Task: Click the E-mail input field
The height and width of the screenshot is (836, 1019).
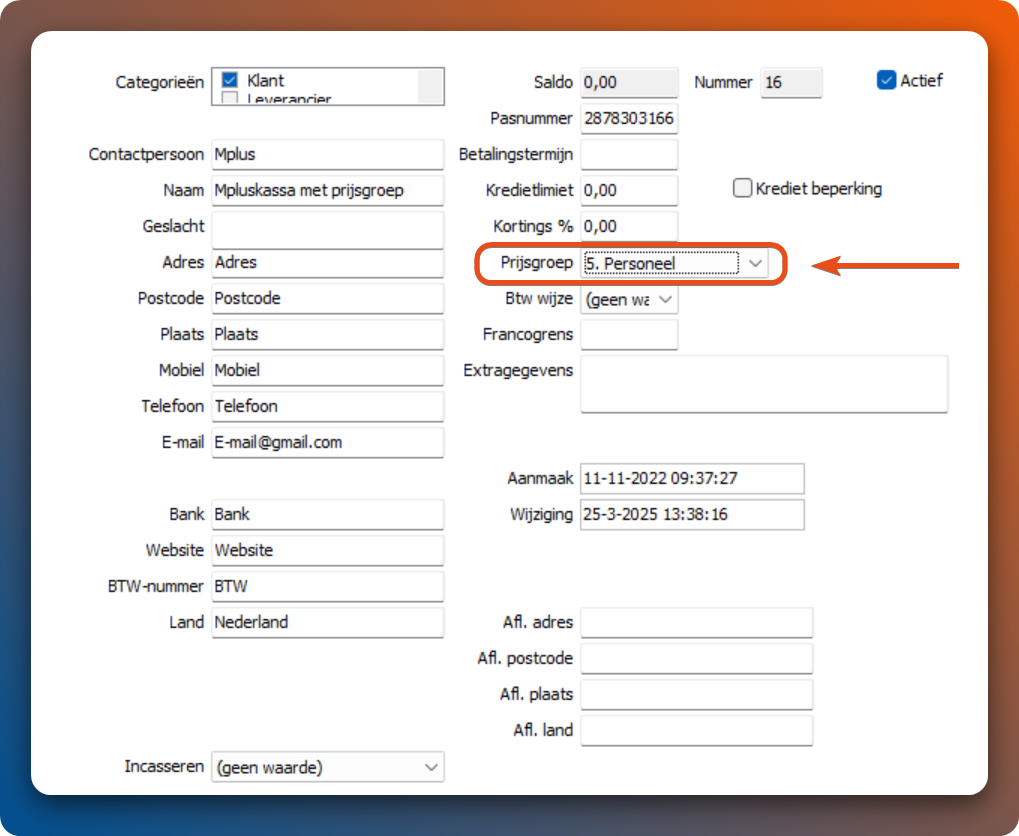Action: pyautogui.click(x=327, y=442)
